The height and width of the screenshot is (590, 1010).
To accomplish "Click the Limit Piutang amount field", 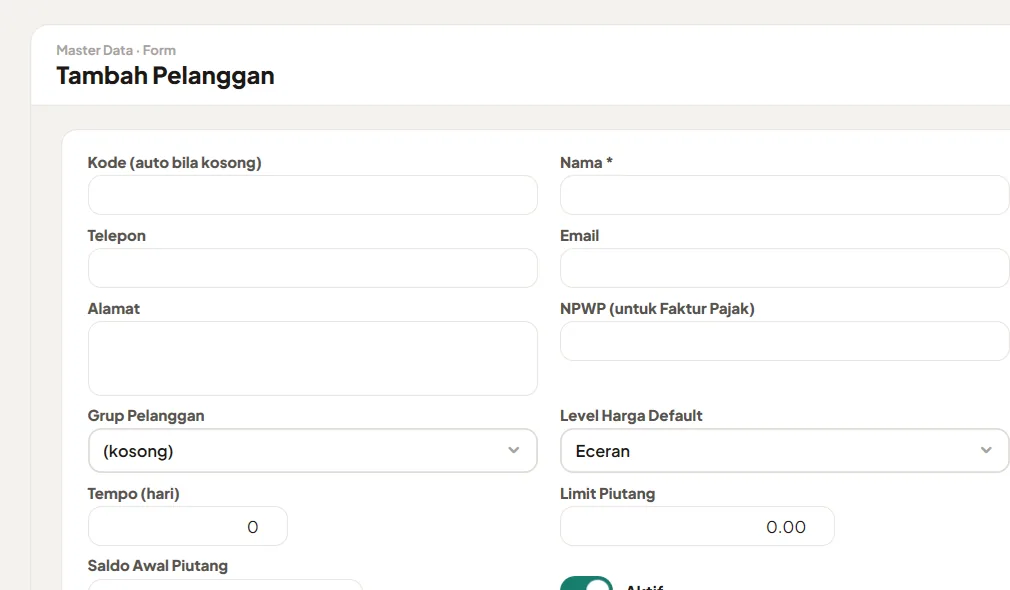I will click(x=697, y=526).
